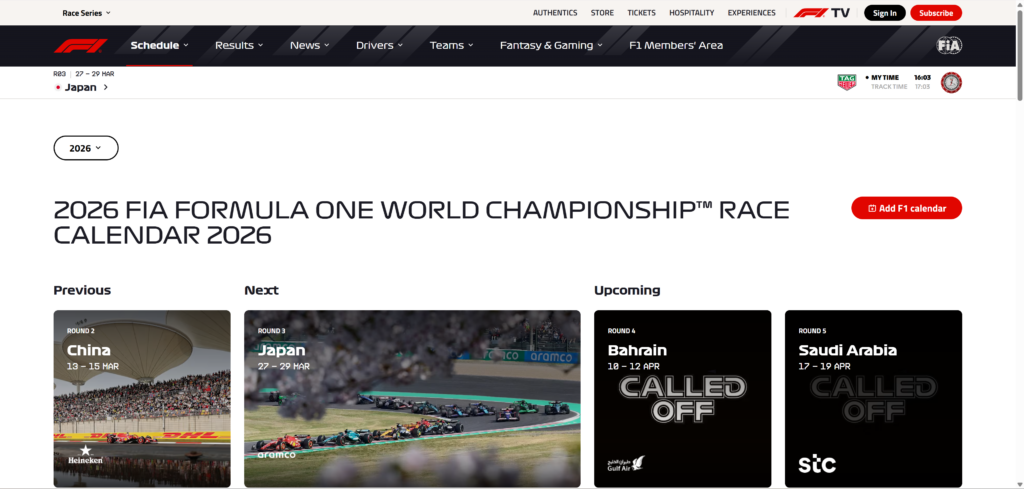Click Add F1 calendar button
1024x489 pixels.
(906, 208)
